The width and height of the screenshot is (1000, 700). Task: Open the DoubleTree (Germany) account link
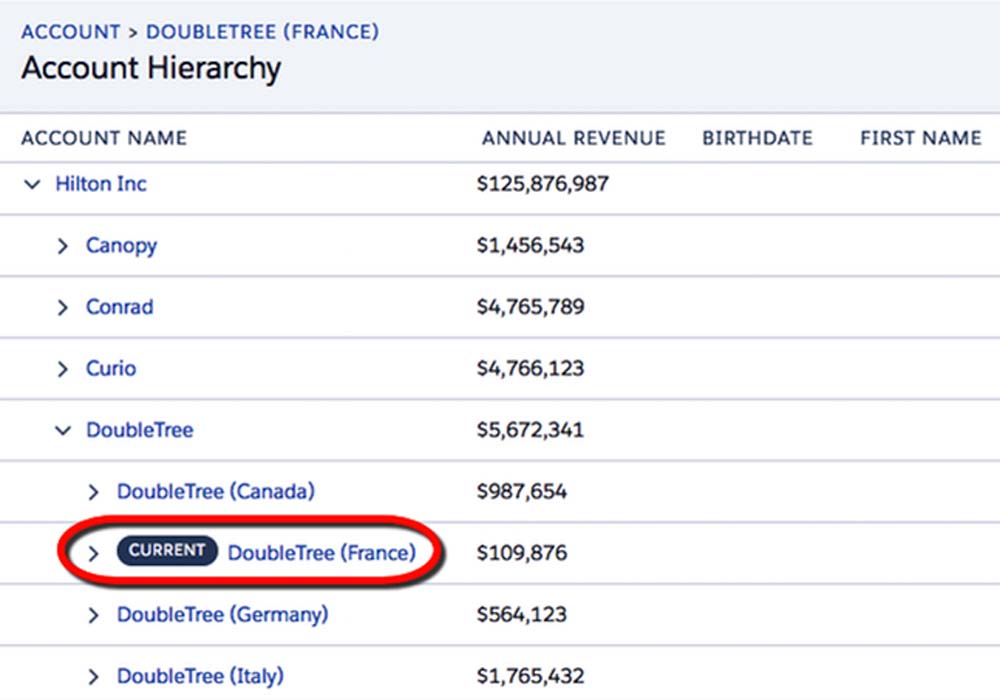[222, 615]
